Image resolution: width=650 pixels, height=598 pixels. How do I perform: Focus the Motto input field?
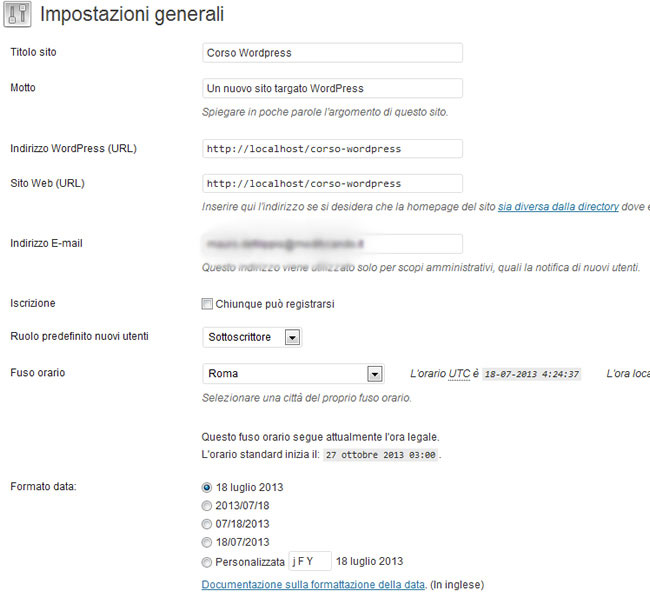coord(332,89)
